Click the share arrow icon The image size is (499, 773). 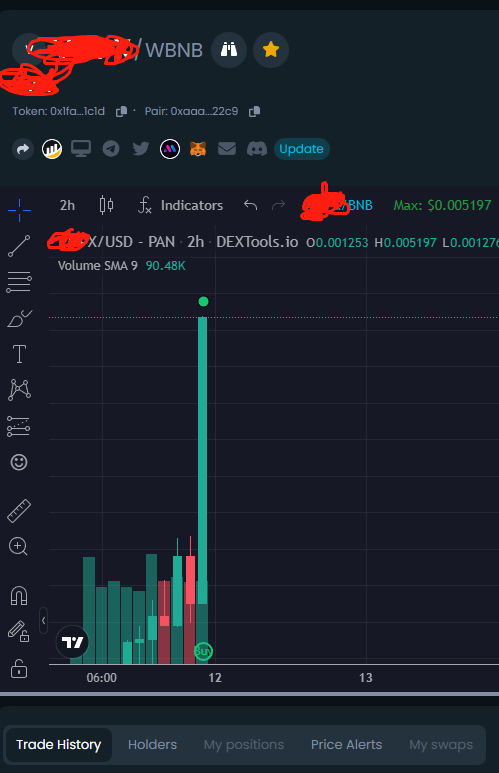23,149
